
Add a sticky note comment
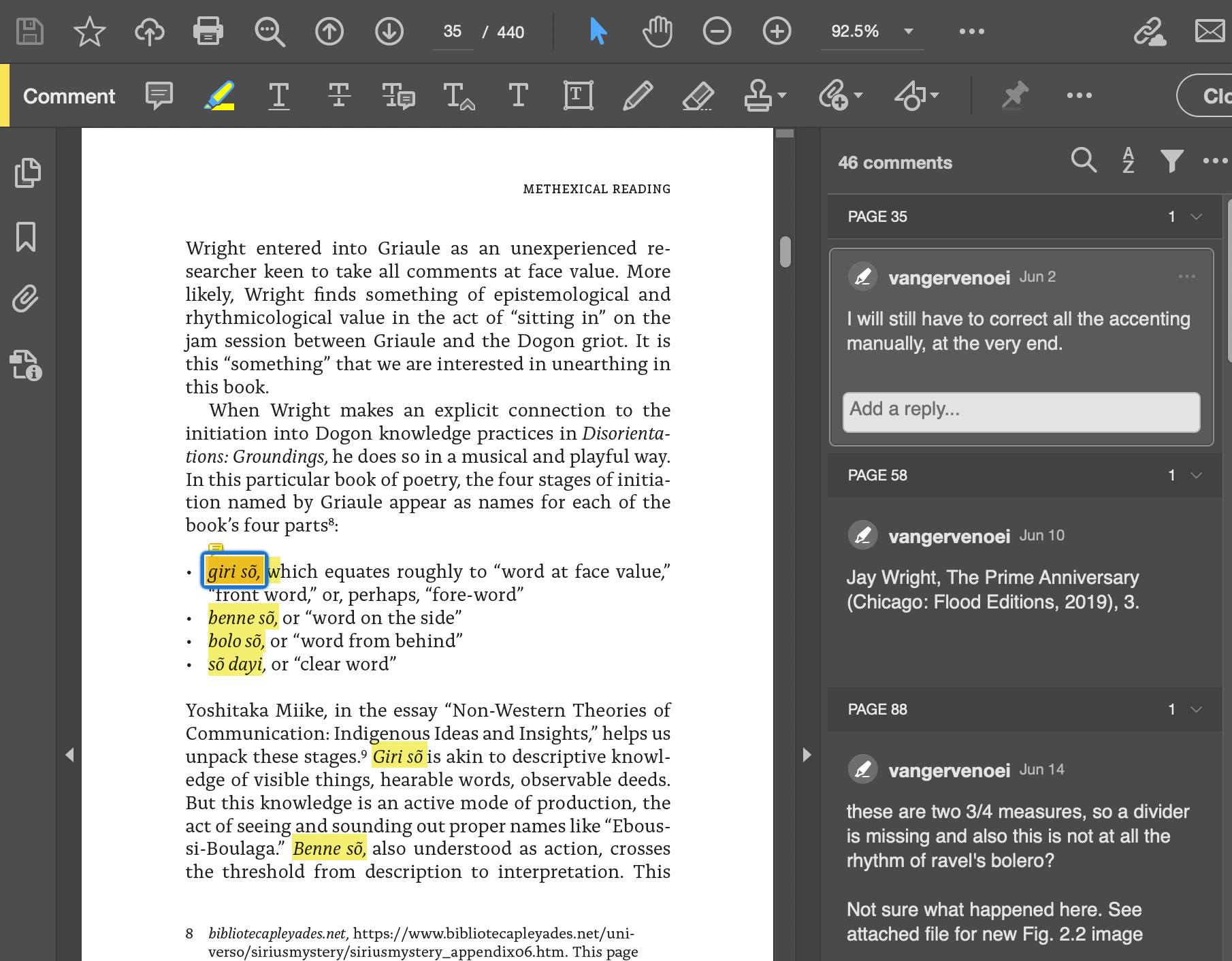[x=159, y=96]
